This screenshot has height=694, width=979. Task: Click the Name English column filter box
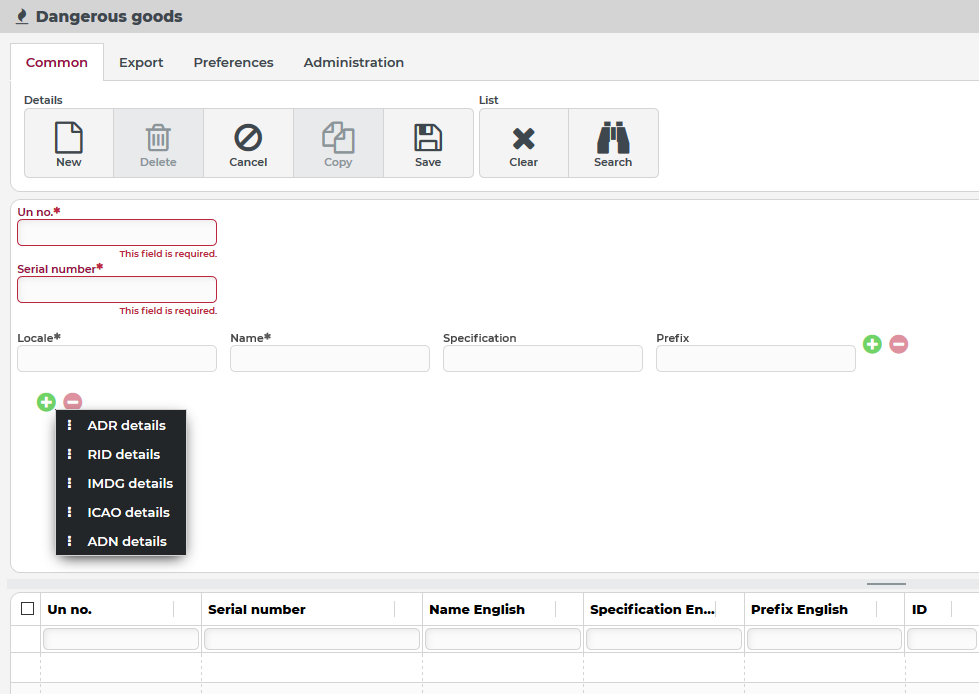tap(503, 639)
